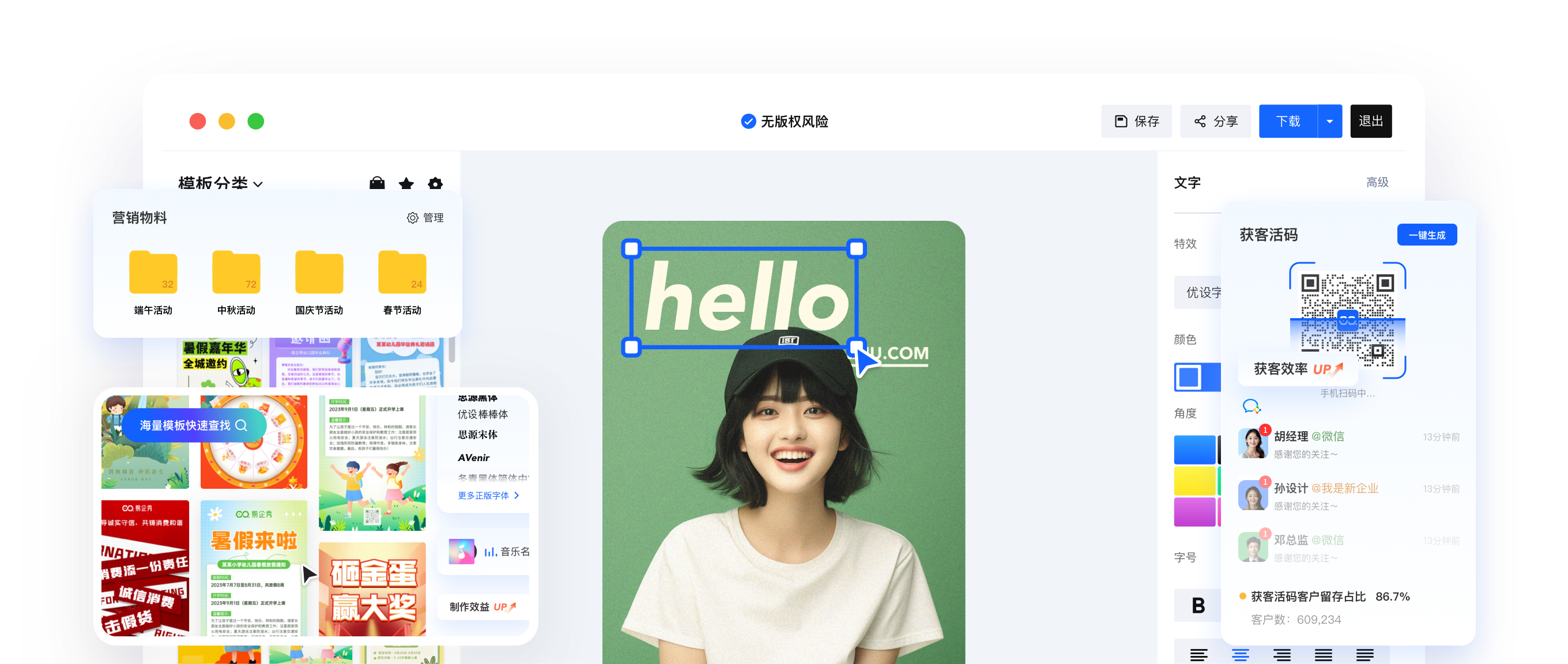This screenshot has height=664, width=1568.
Task: Click the 制作效益 UP badge
Action: click(x=483, y=606)
